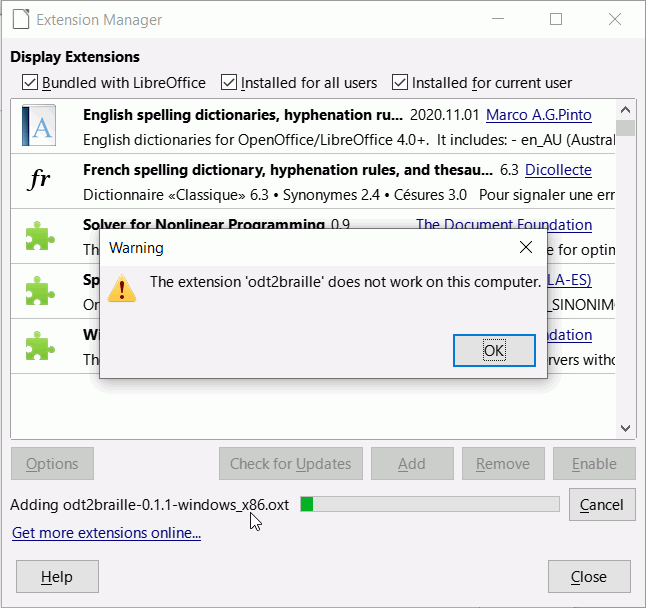Image resolution: width=646 pixels, height=608 pixels.
Task: Confirm the warning with OK
Action: coord(494,351)
